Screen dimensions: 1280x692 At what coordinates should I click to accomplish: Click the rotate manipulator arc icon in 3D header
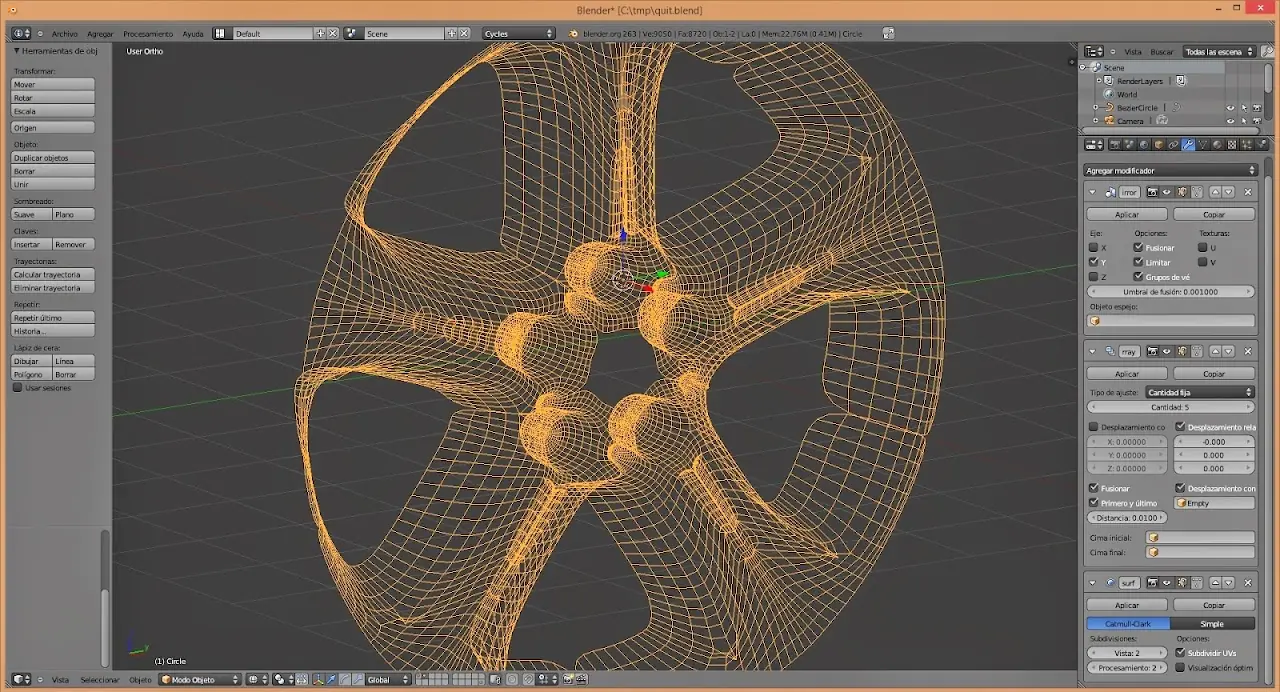point(344,679)
